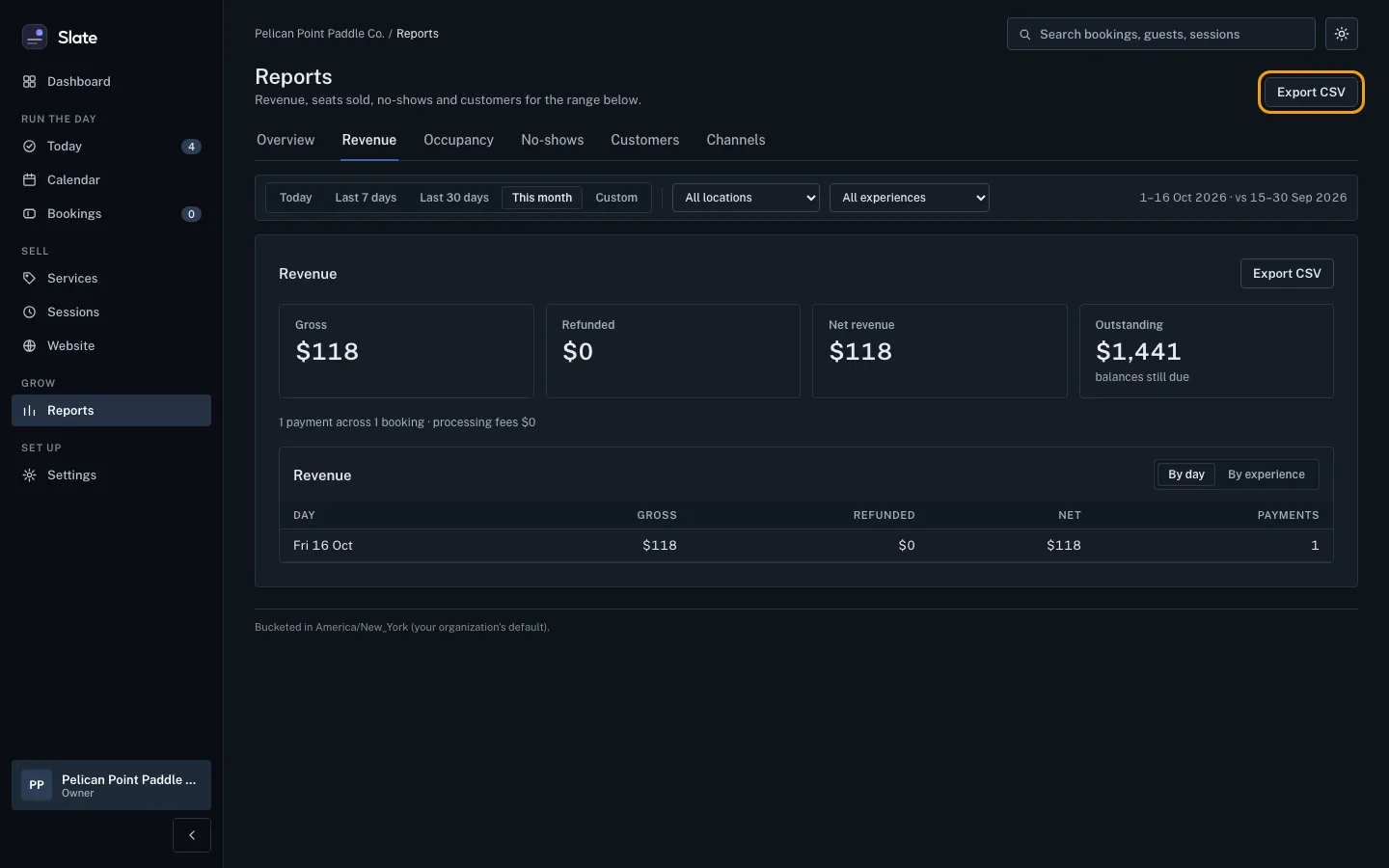Click the Gross $118 summary card
The height and width of the screenshot is (868, 1389).
point(406,351)
